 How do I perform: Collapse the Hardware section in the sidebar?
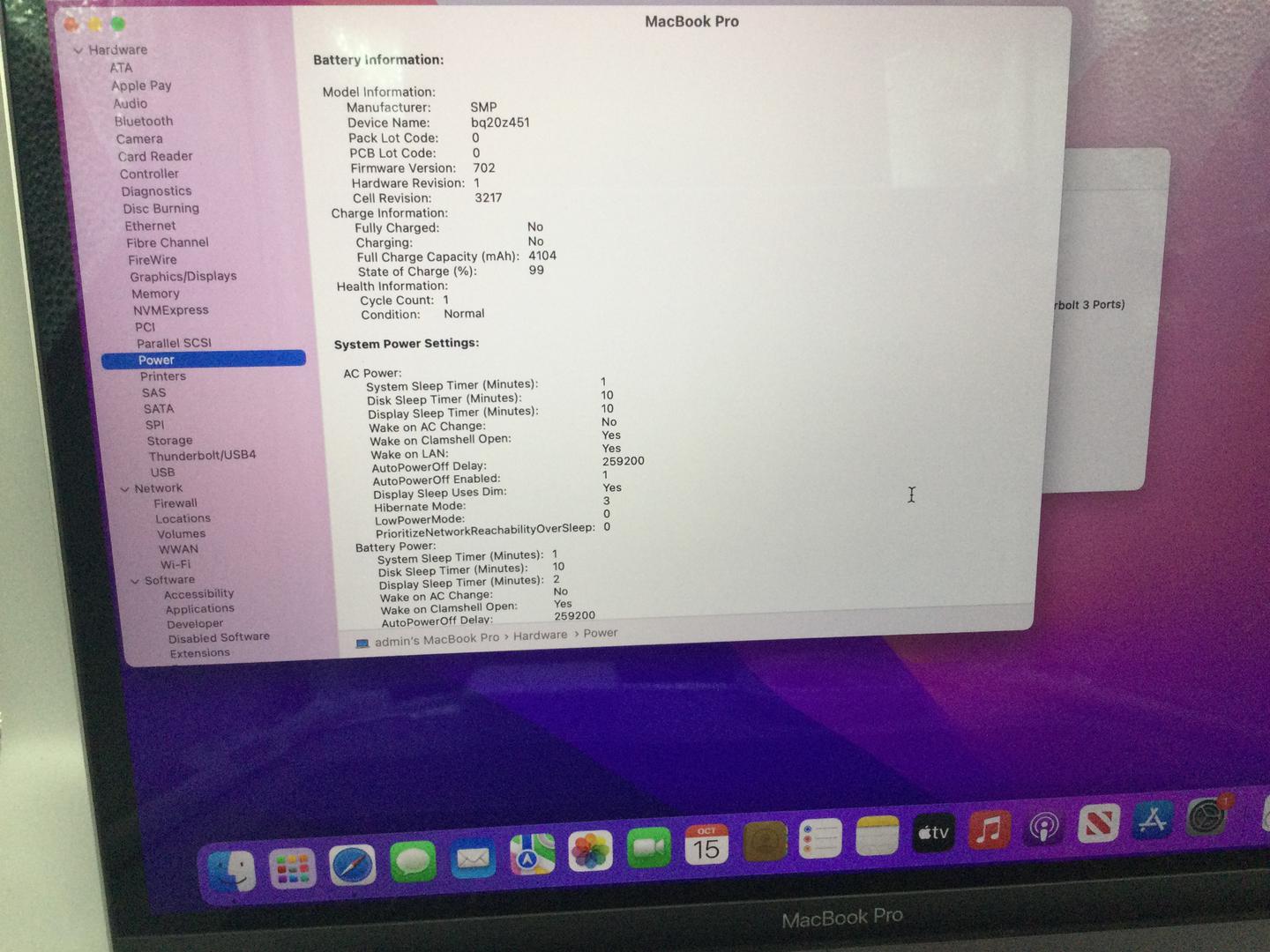(x=78, y=50)
